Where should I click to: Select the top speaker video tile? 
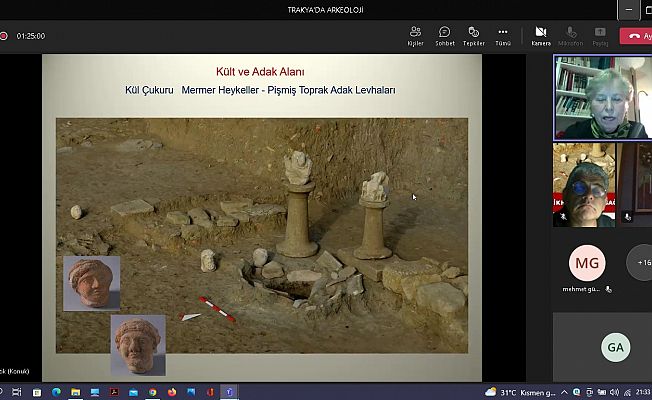tap(602, 97)
